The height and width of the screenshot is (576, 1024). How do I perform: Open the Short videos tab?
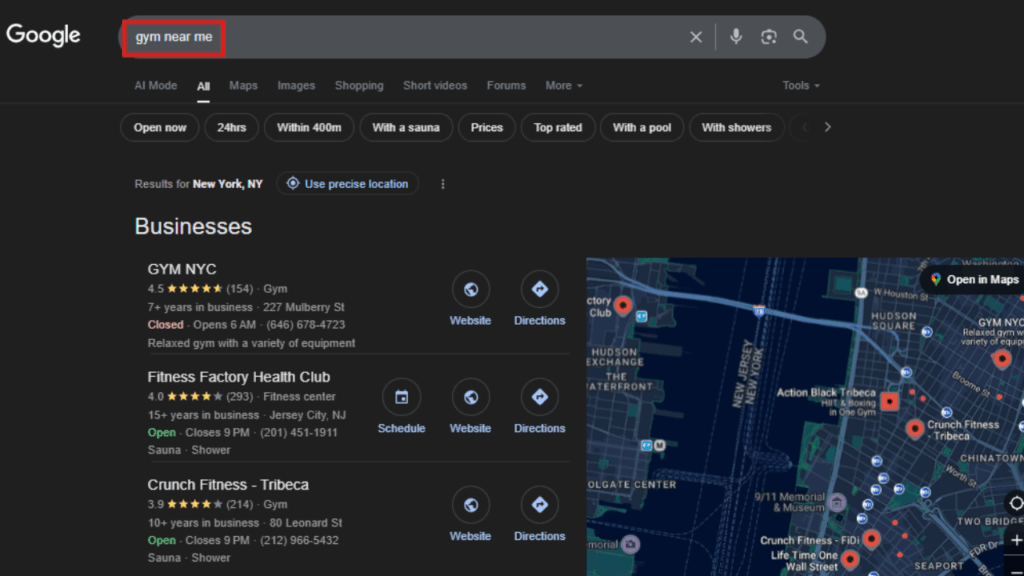tap(435, 86)
